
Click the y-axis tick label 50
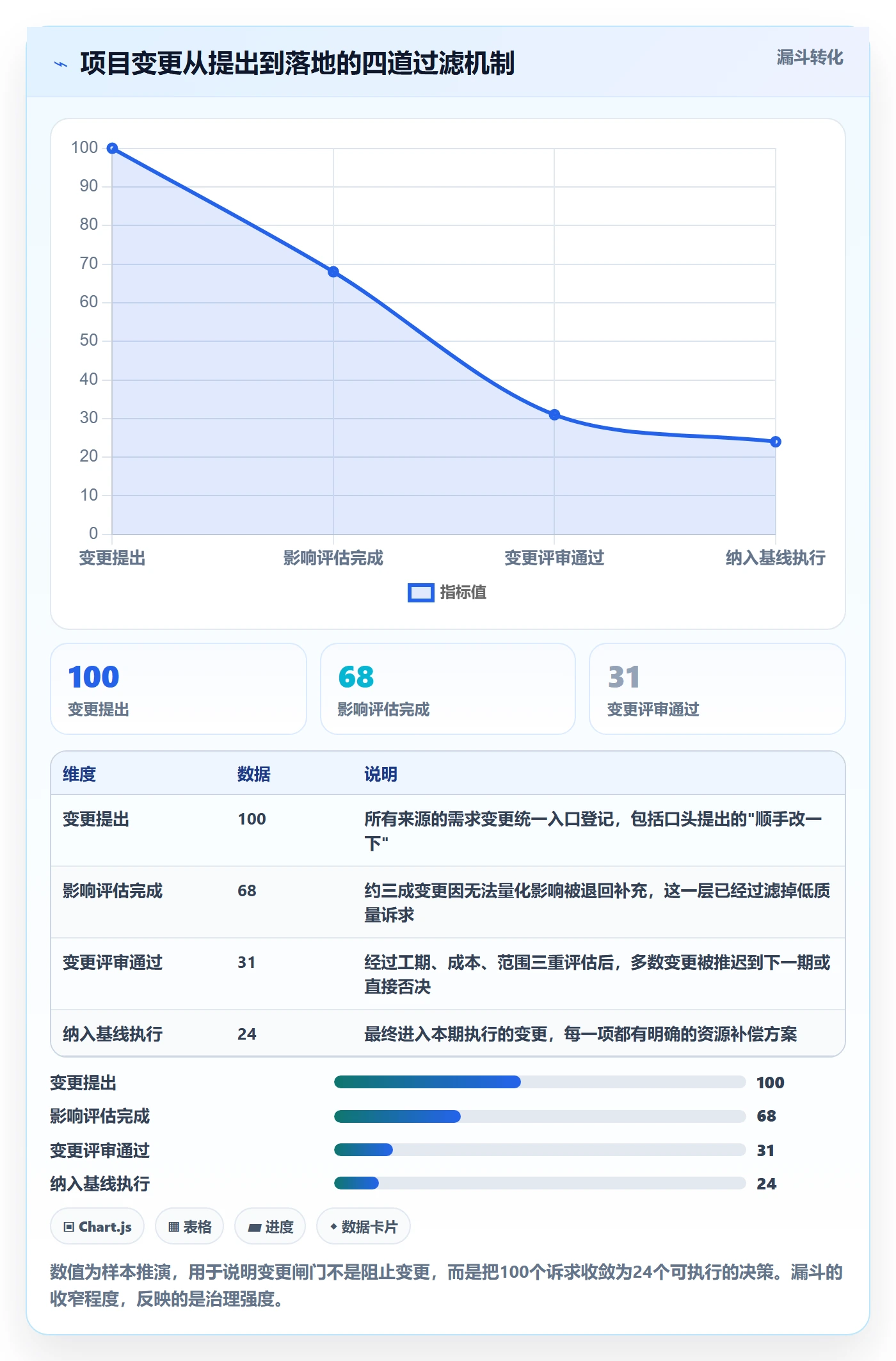point(89,341)
